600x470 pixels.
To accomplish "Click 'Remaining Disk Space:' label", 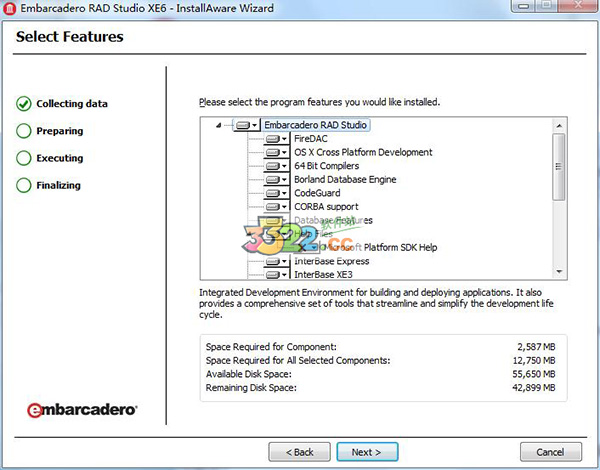I will tap(251, 388).
